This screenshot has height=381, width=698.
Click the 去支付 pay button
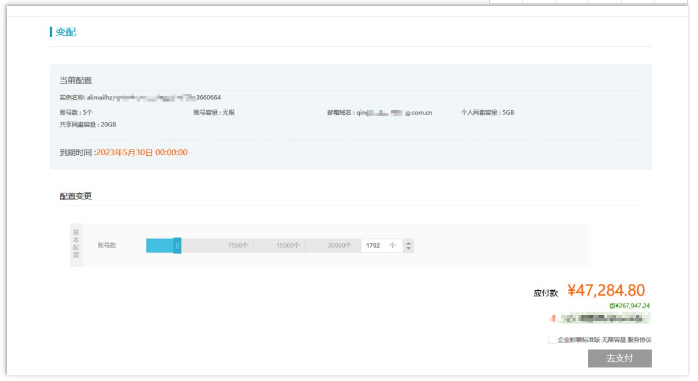620,358
